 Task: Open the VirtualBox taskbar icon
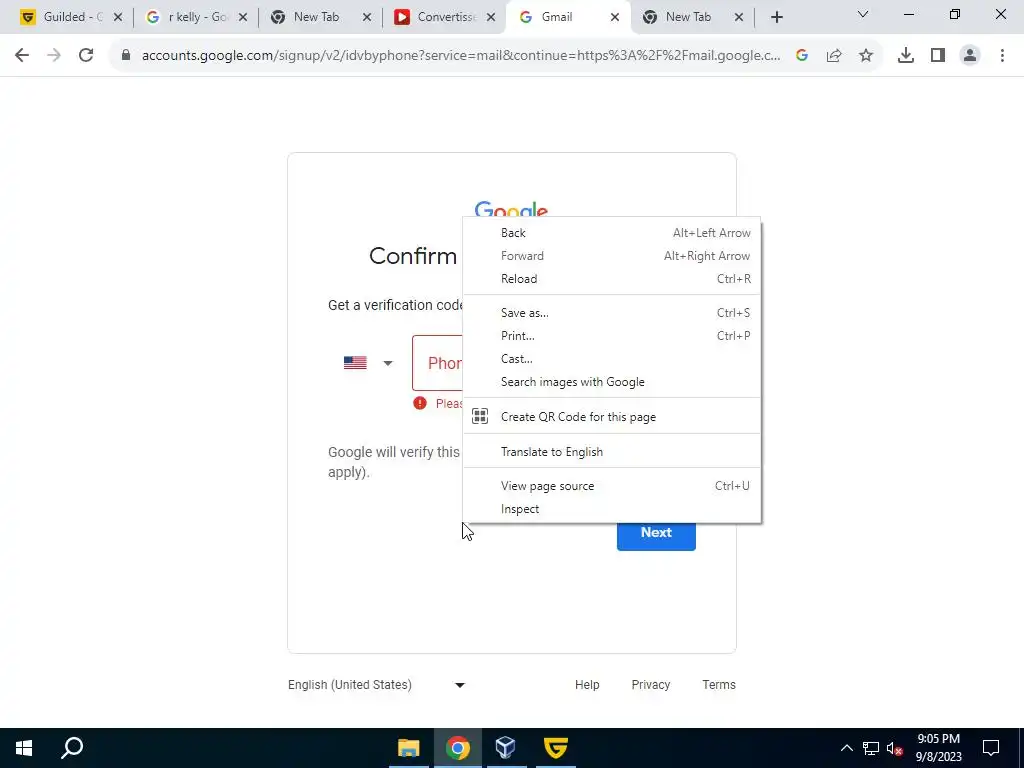[505, 748]
